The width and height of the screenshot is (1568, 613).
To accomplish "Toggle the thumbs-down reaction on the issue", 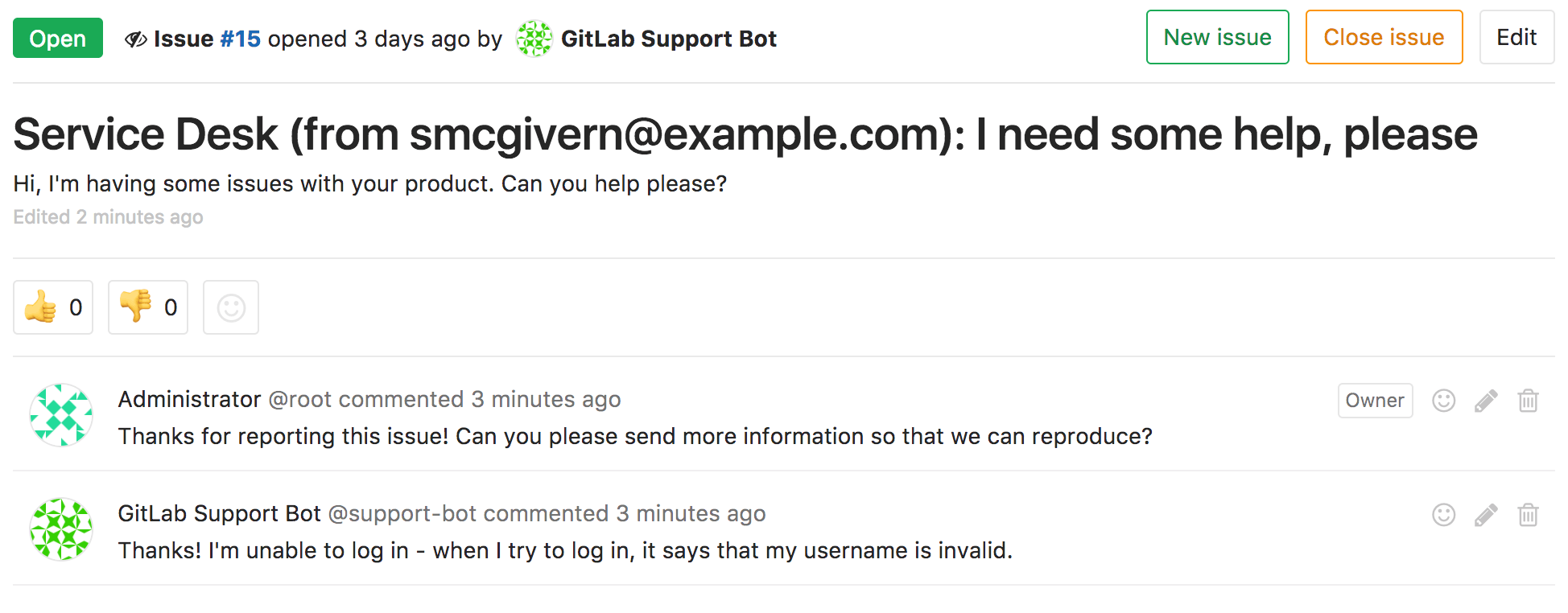I will click(x=147, y=306).
